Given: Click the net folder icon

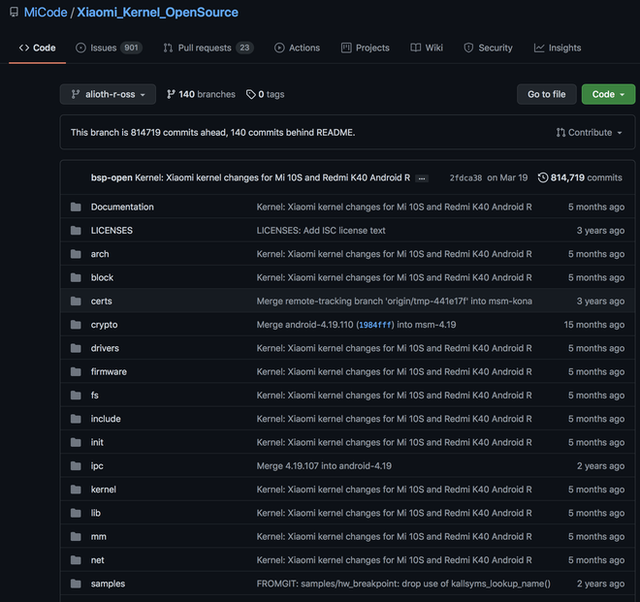Looking at the screenshot, I should point(76,560).
